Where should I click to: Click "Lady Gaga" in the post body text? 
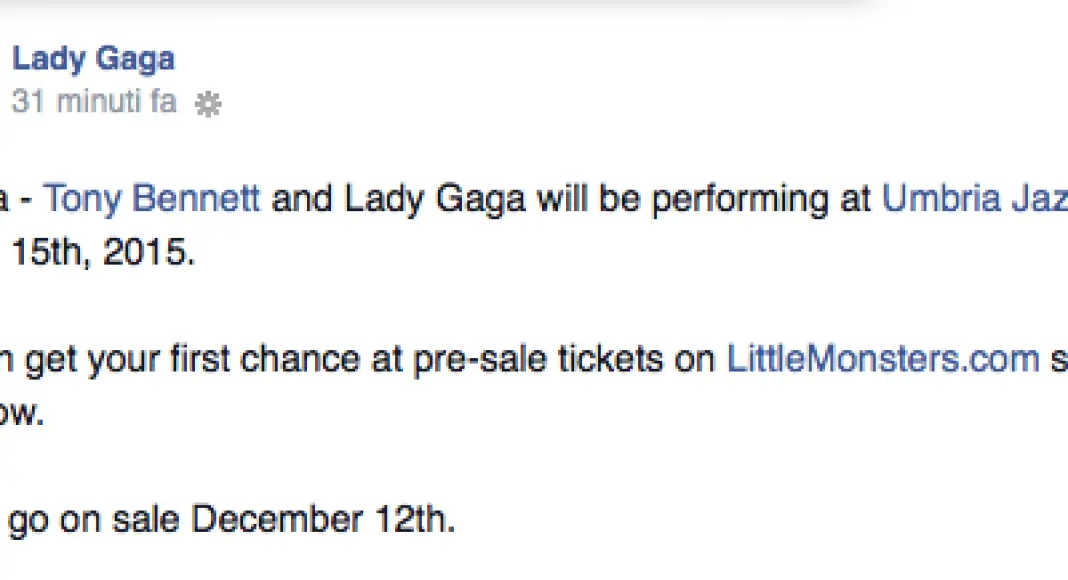pyautogui.click(x=435, y=200)
